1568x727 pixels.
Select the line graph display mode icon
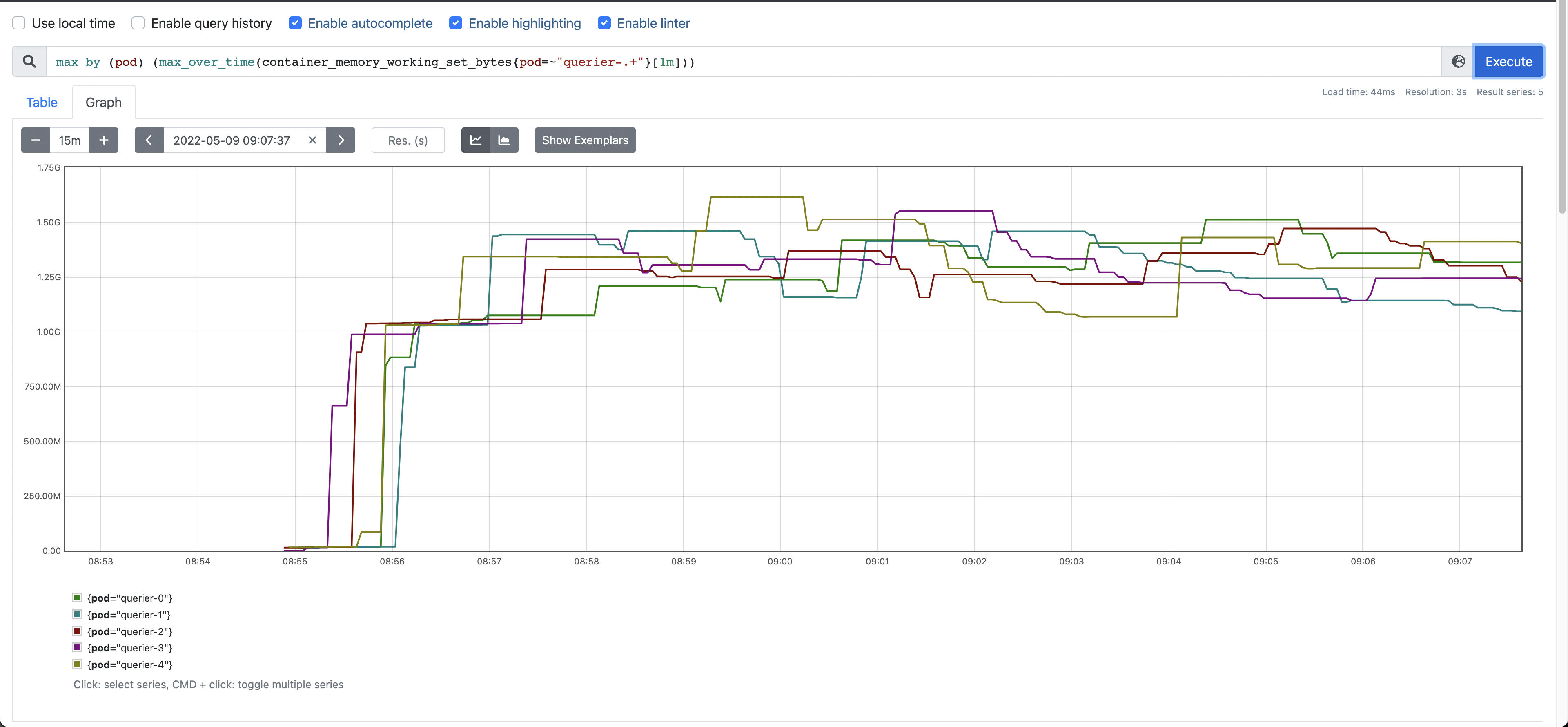click(475, 140)
